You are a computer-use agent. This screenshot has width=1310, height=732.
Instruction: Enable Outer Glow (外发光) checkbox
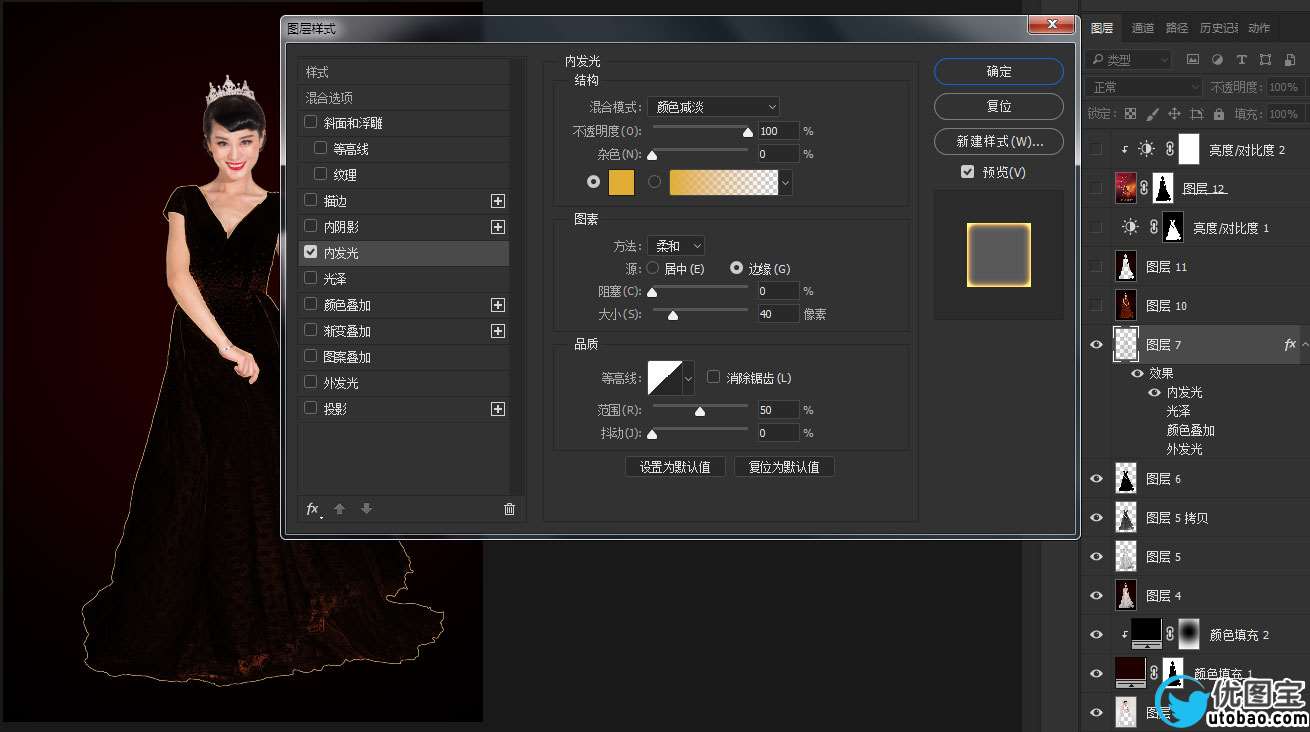tap(311, 382)
